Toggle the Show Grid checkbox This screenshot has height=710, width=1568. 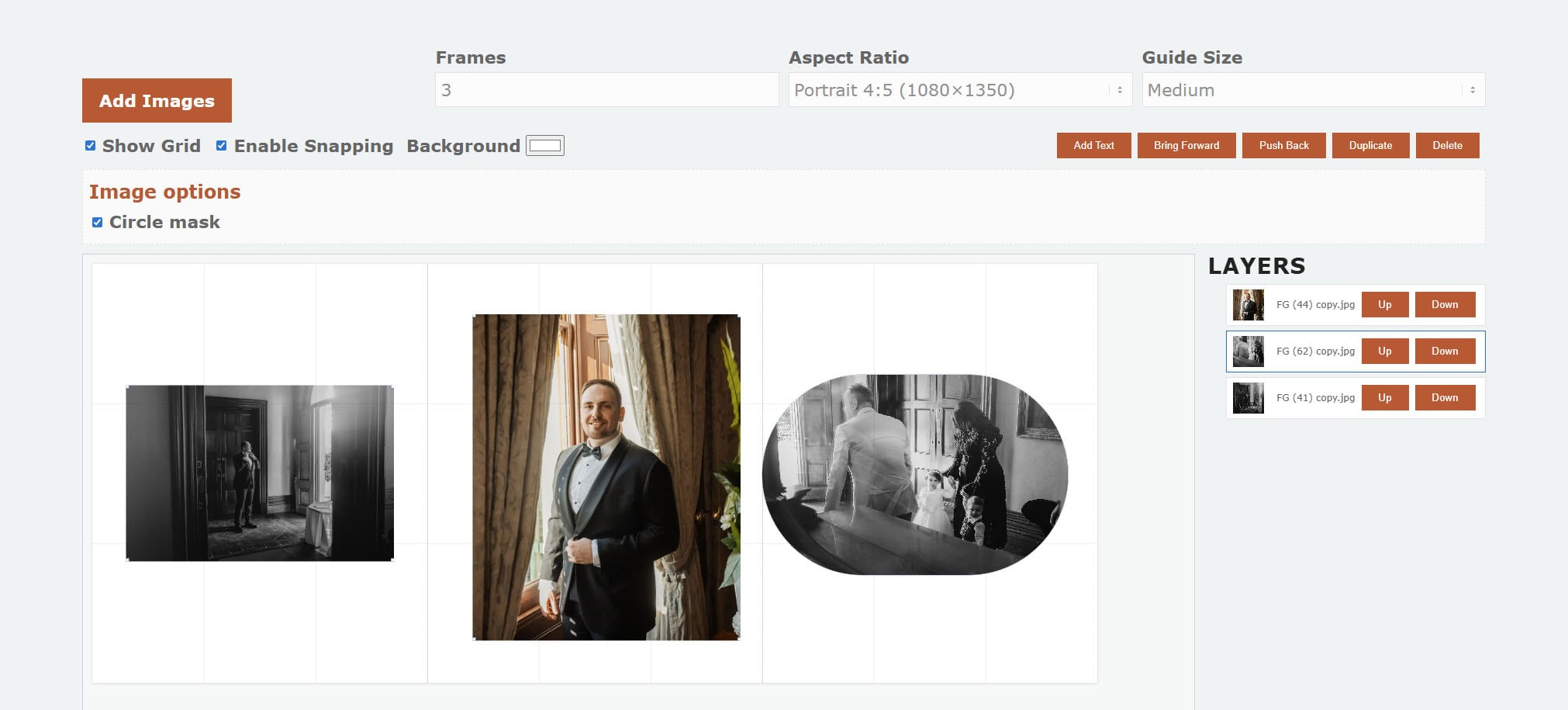[90, 145]
